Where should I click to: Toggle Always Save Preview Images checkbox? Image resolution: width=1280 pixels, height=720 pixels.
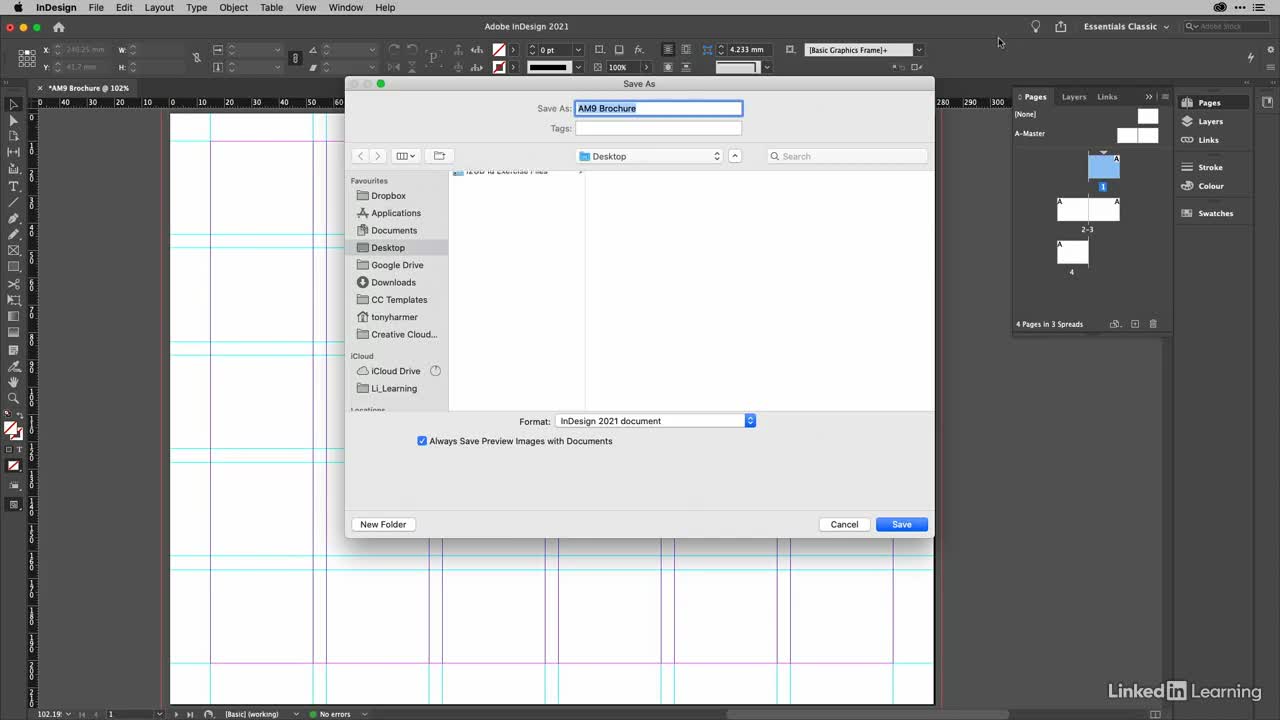point(422,441)
